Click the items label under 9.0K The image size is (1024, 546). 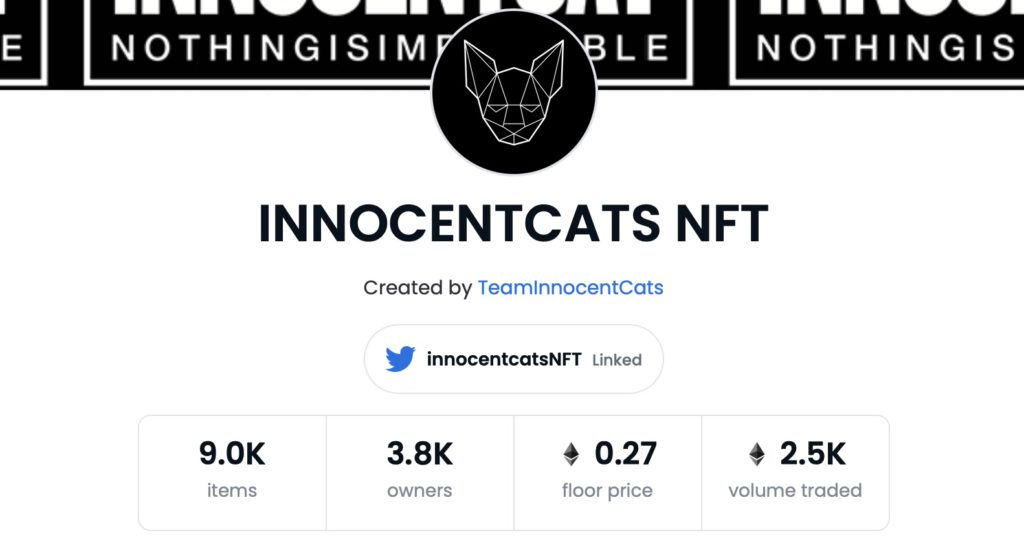pos(232,490)
